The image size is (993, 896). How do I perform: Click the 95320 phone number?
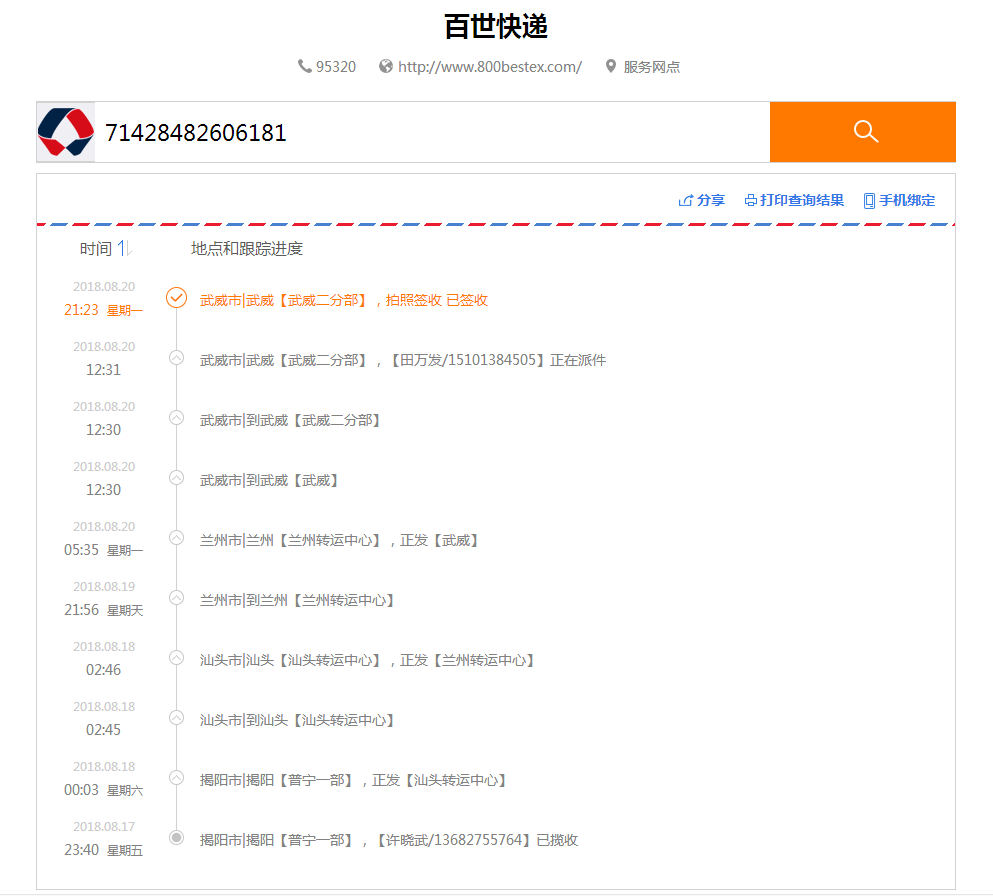pyautogui.click(x=336, y=66)
